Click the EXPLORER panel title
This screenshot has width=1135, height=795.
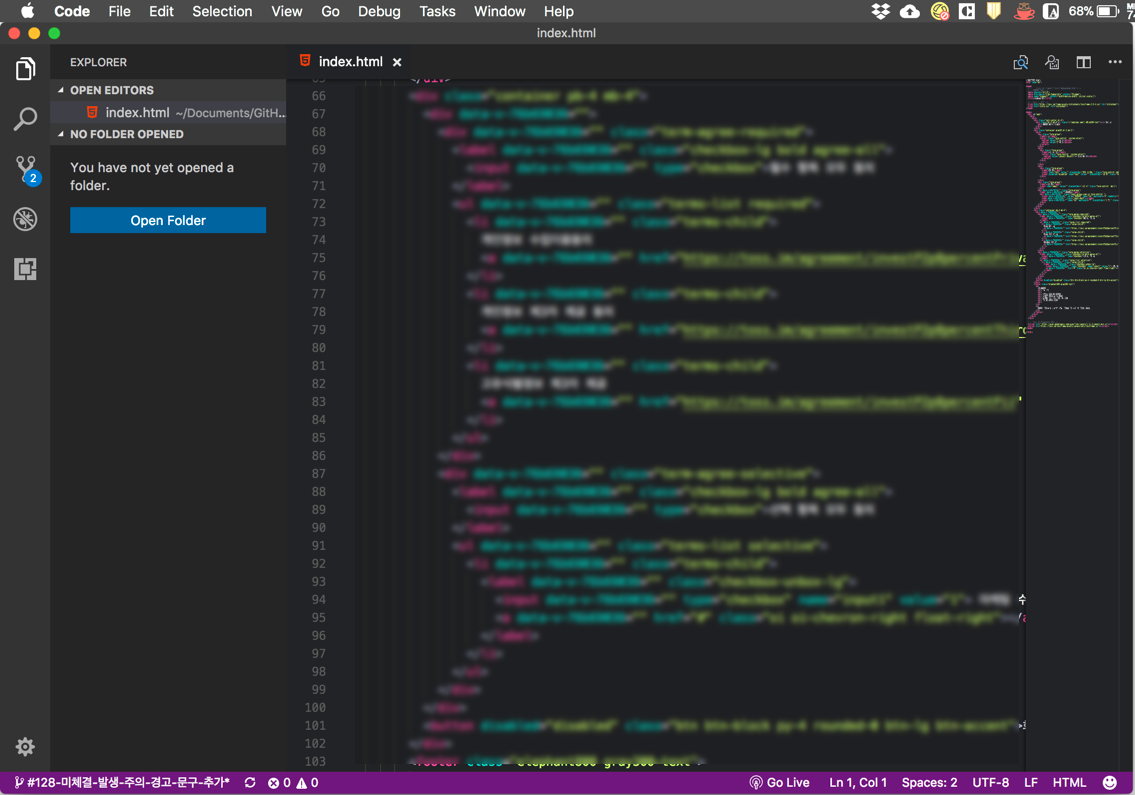click(98, 62)
